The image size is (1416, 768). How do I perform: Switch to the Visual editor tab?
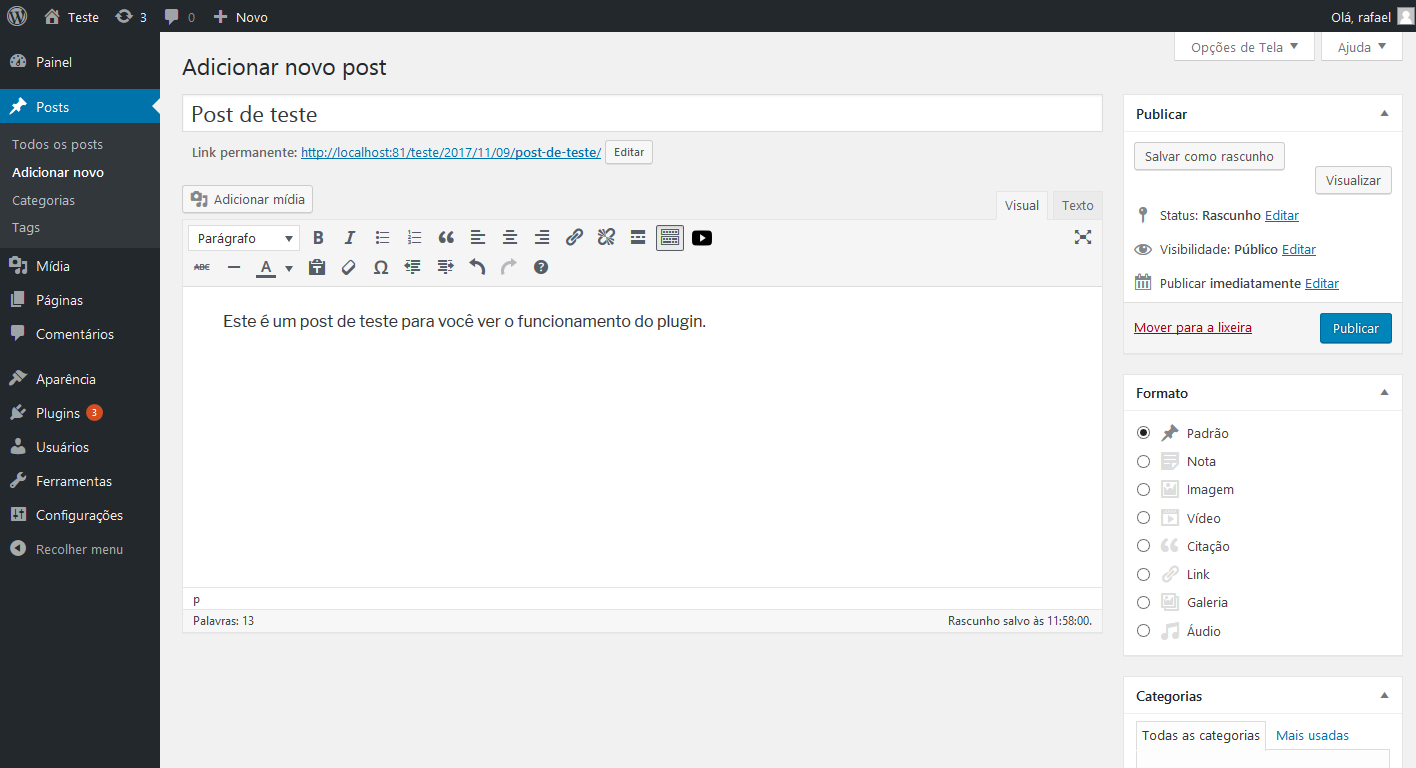(1022, 205)
